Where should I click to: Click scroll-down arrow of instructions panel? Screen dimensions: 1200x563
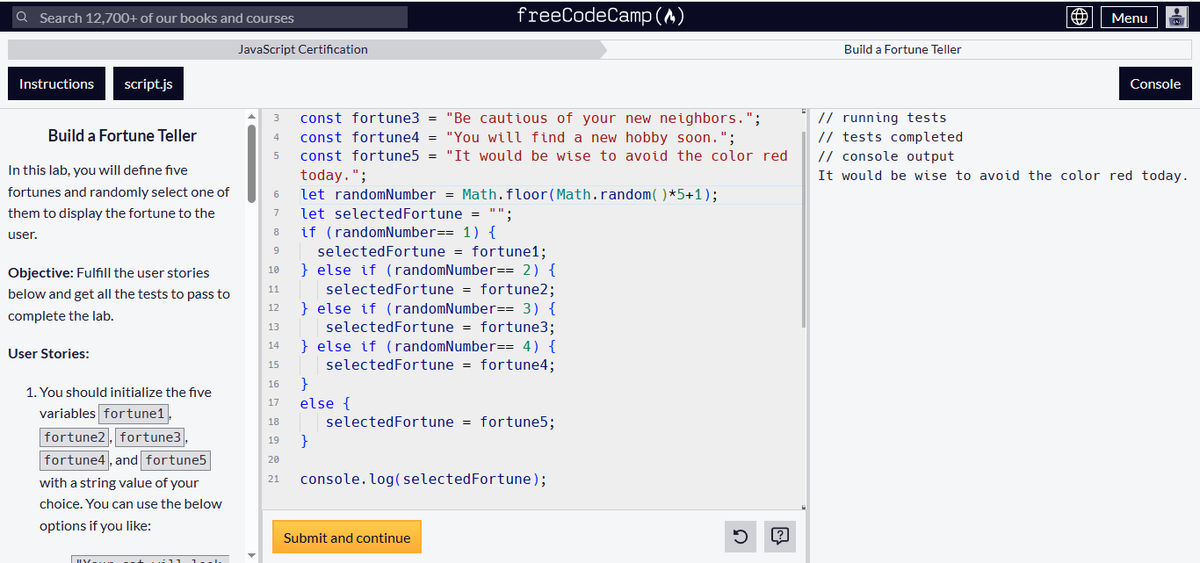point(252,555)
